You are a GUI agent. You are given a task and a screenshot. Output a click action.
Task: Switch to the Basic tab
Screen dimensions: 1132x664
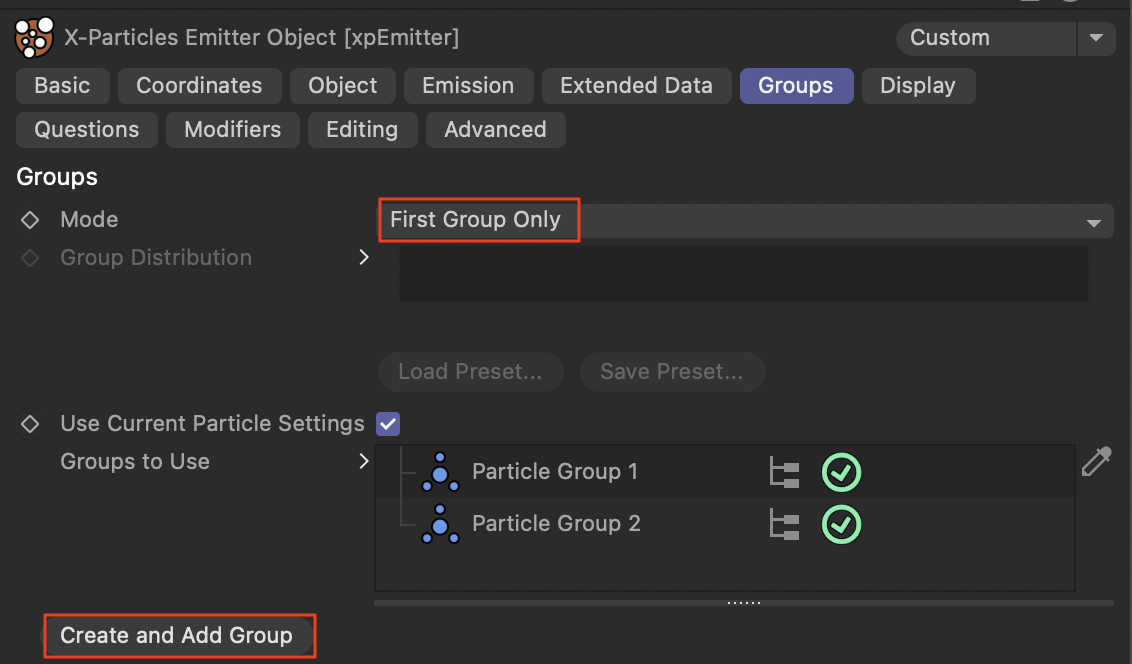63,86
